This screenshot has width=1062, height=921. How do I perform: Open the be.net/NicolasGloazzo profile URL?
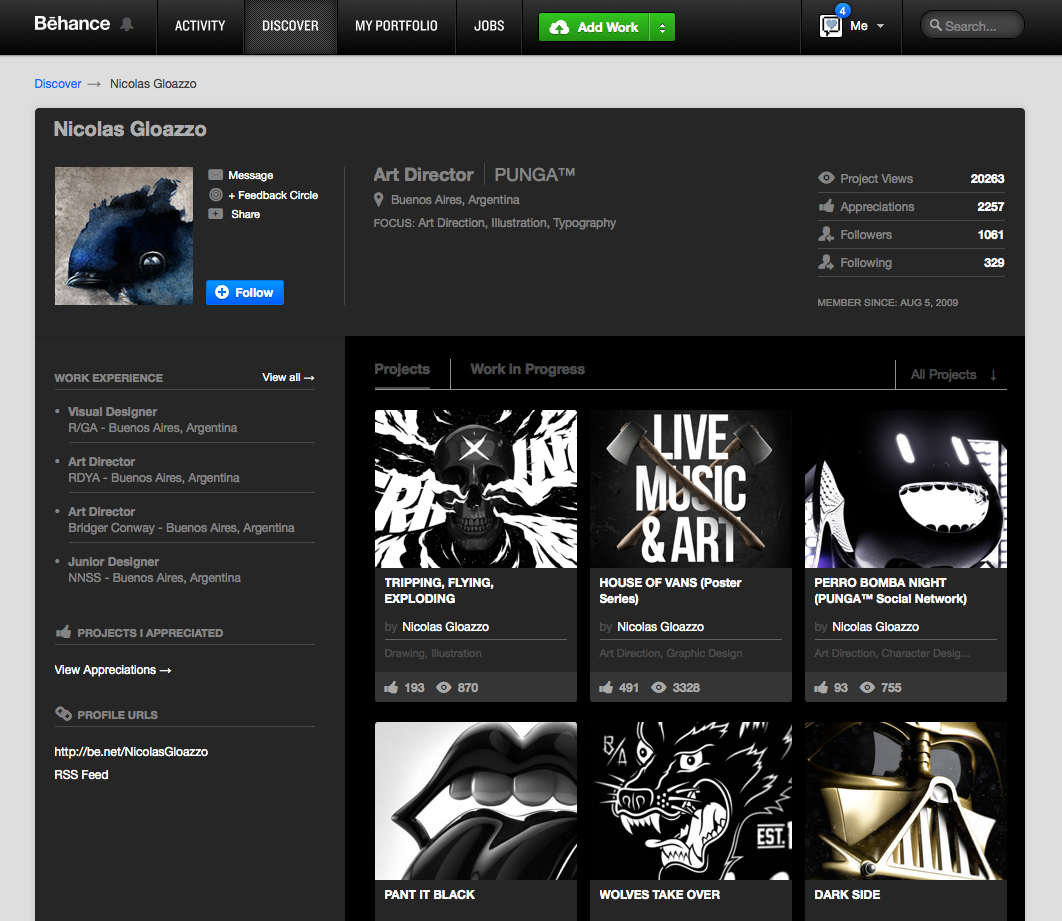(x=131, y=752)
